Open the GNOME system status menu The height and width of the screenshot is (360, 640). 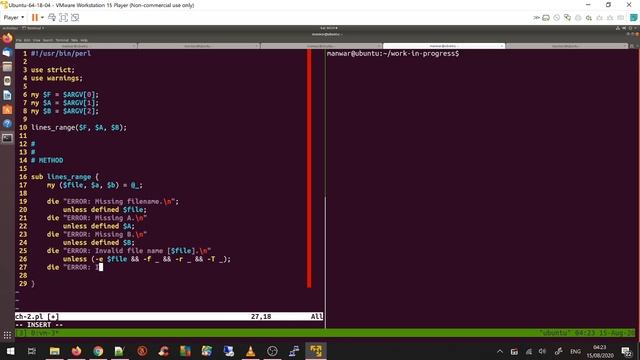click(x=627, y=28)
